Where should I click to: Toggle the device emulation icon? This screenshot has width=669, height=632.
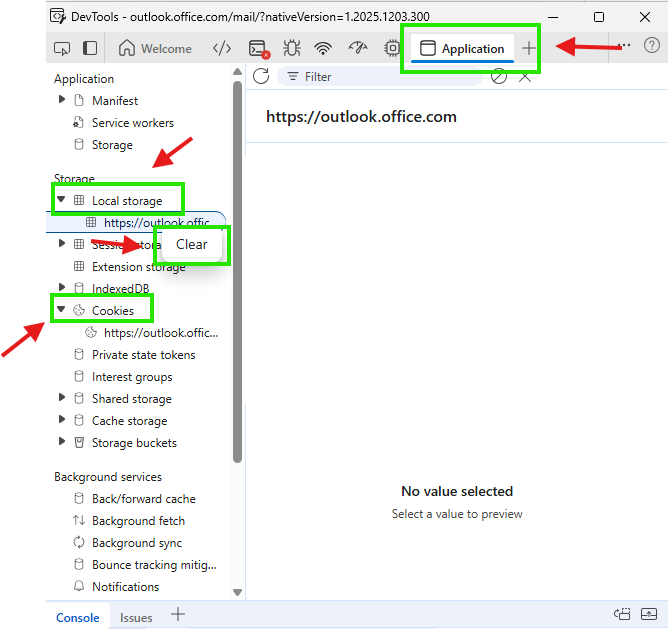click(90, 48)
